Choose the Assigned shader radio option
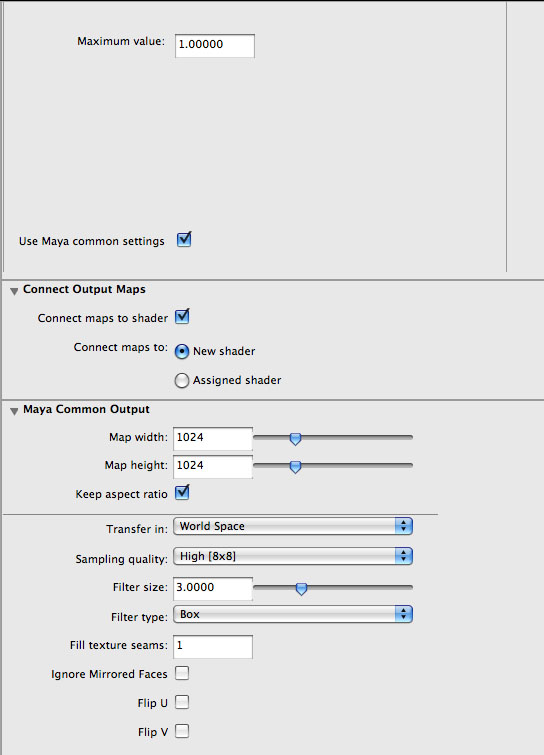The height and width of the screenshot is (755, 544). tap(181, 380)
